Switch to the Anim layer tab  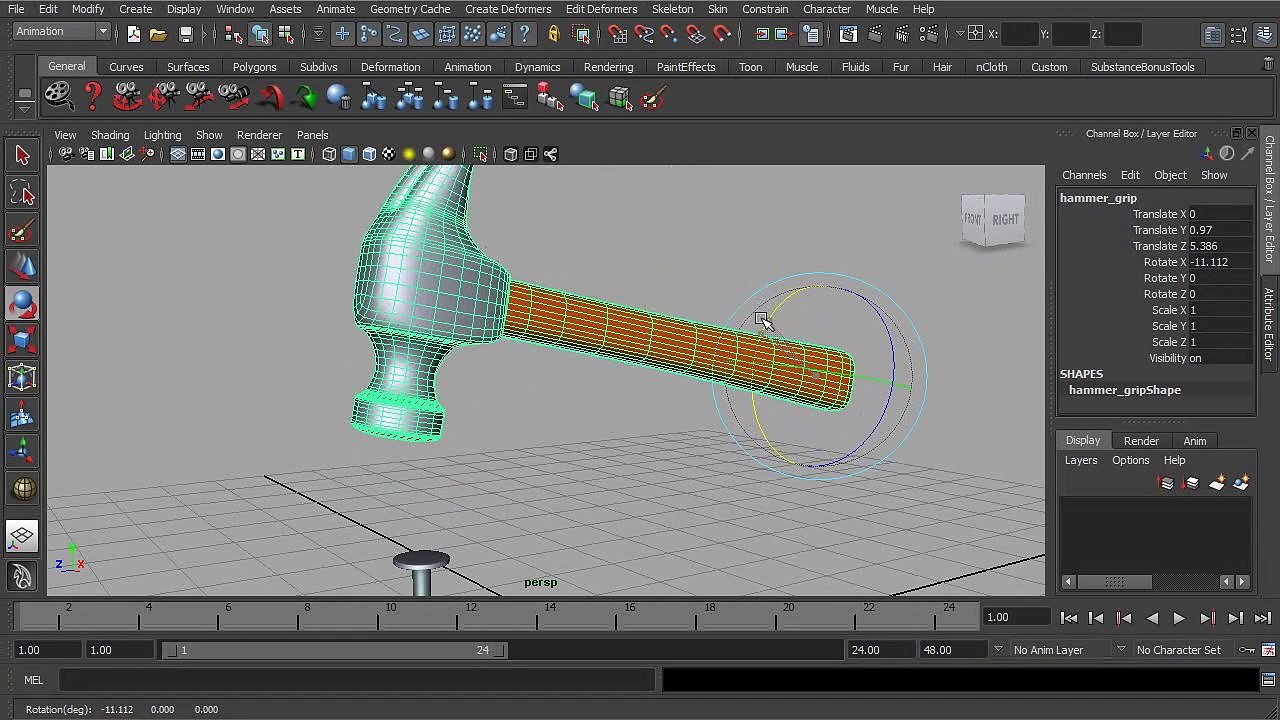[1195, 441]
